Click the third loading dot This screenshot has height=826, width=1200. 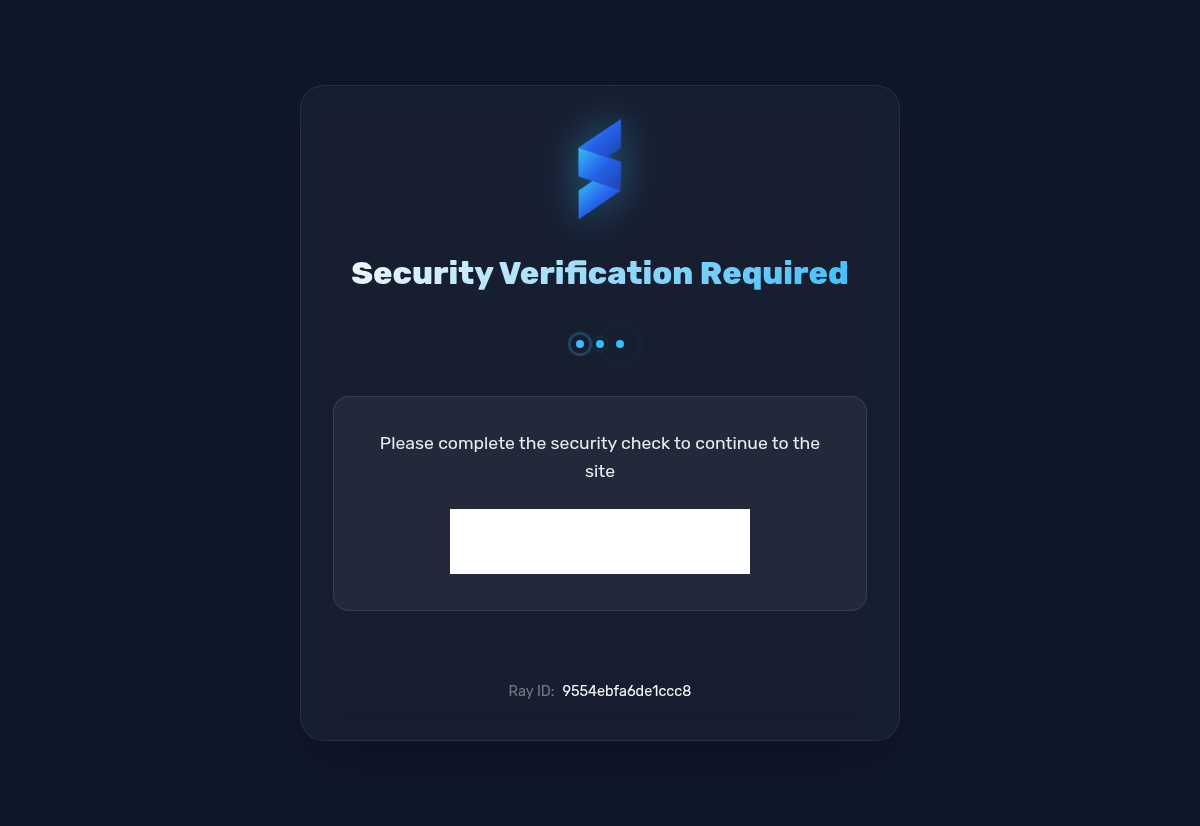click(620, 344)
